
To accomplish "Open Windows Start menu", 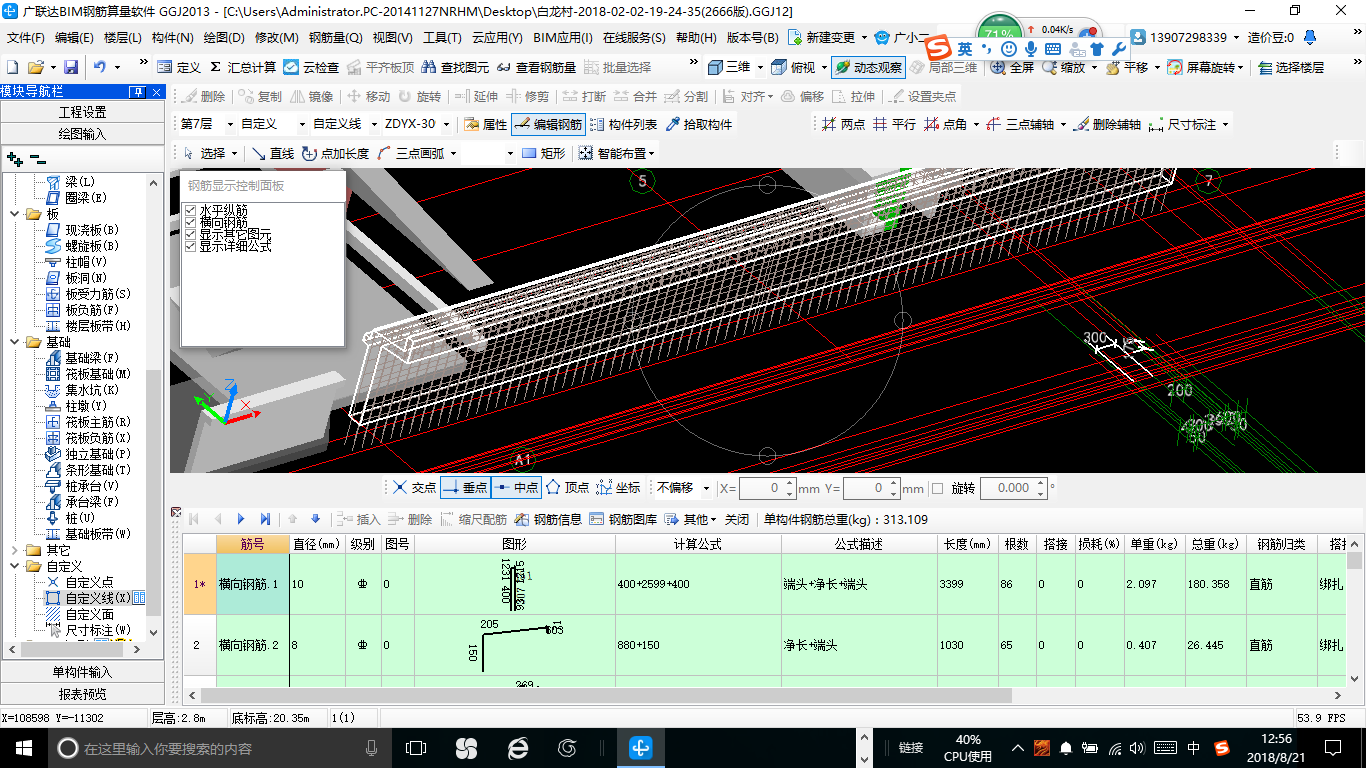I will point(23,747).
